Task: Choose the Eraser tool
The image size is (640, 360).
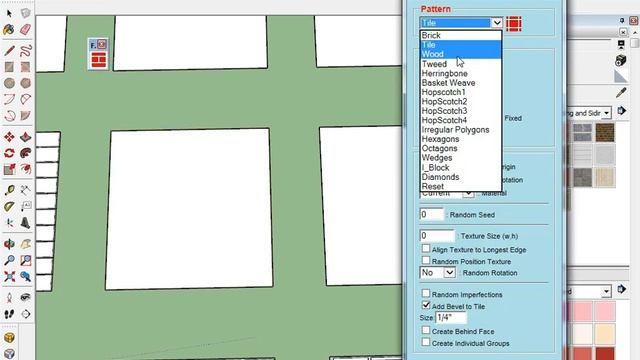Action: click(x=25, y=29)
